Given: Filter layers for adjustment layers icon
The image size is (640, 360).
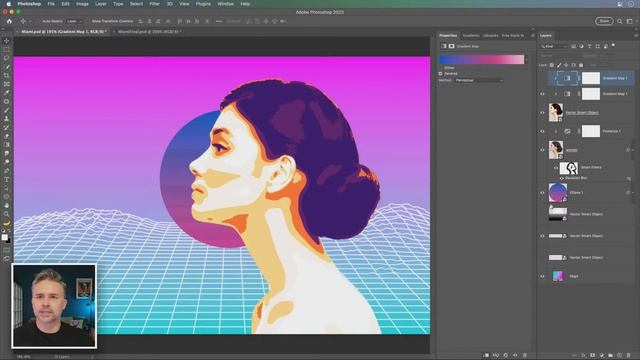Looking at the screenshot, I should click(582, 47).
